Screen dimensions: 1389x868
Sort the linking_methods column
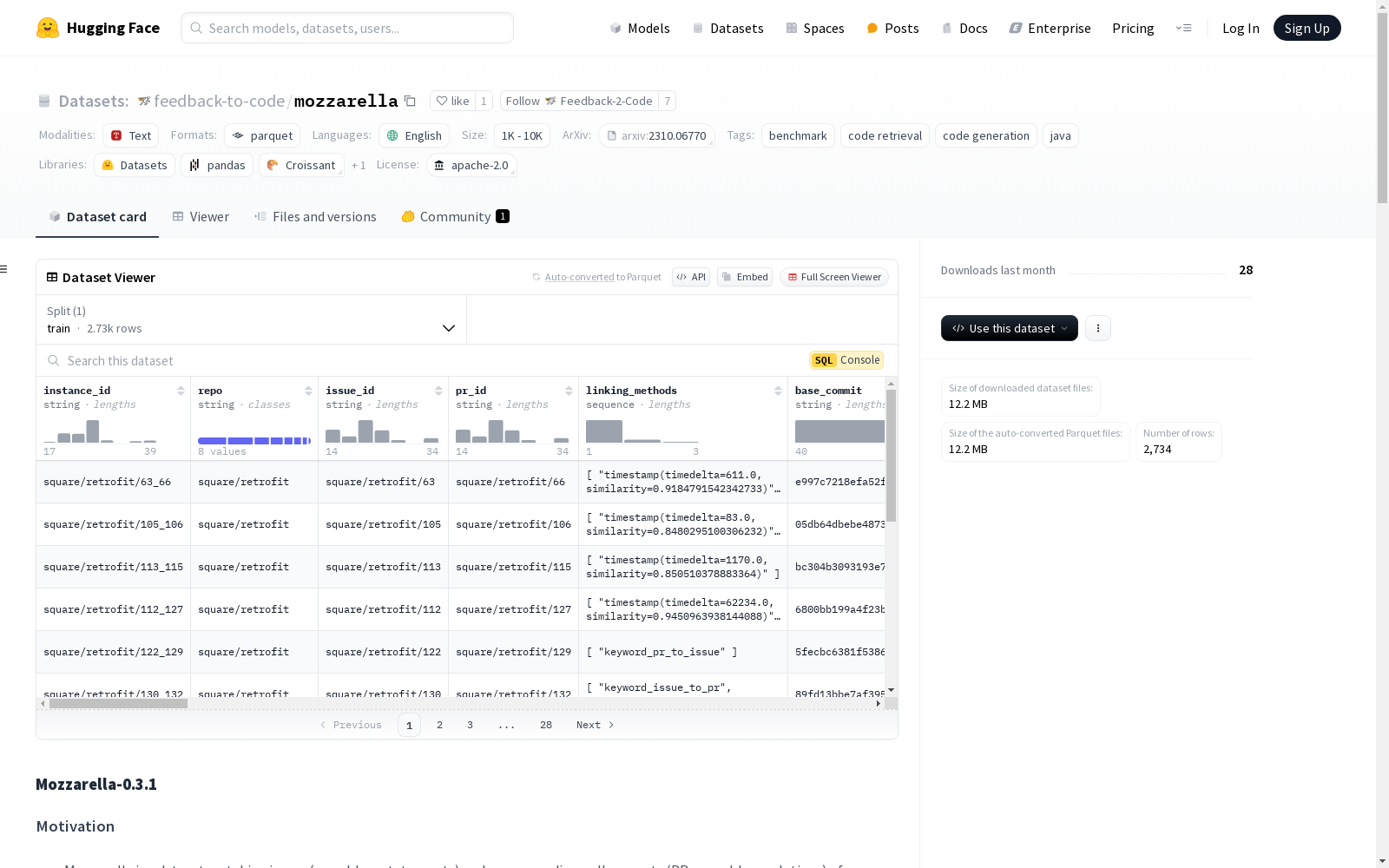coord(778,391)
